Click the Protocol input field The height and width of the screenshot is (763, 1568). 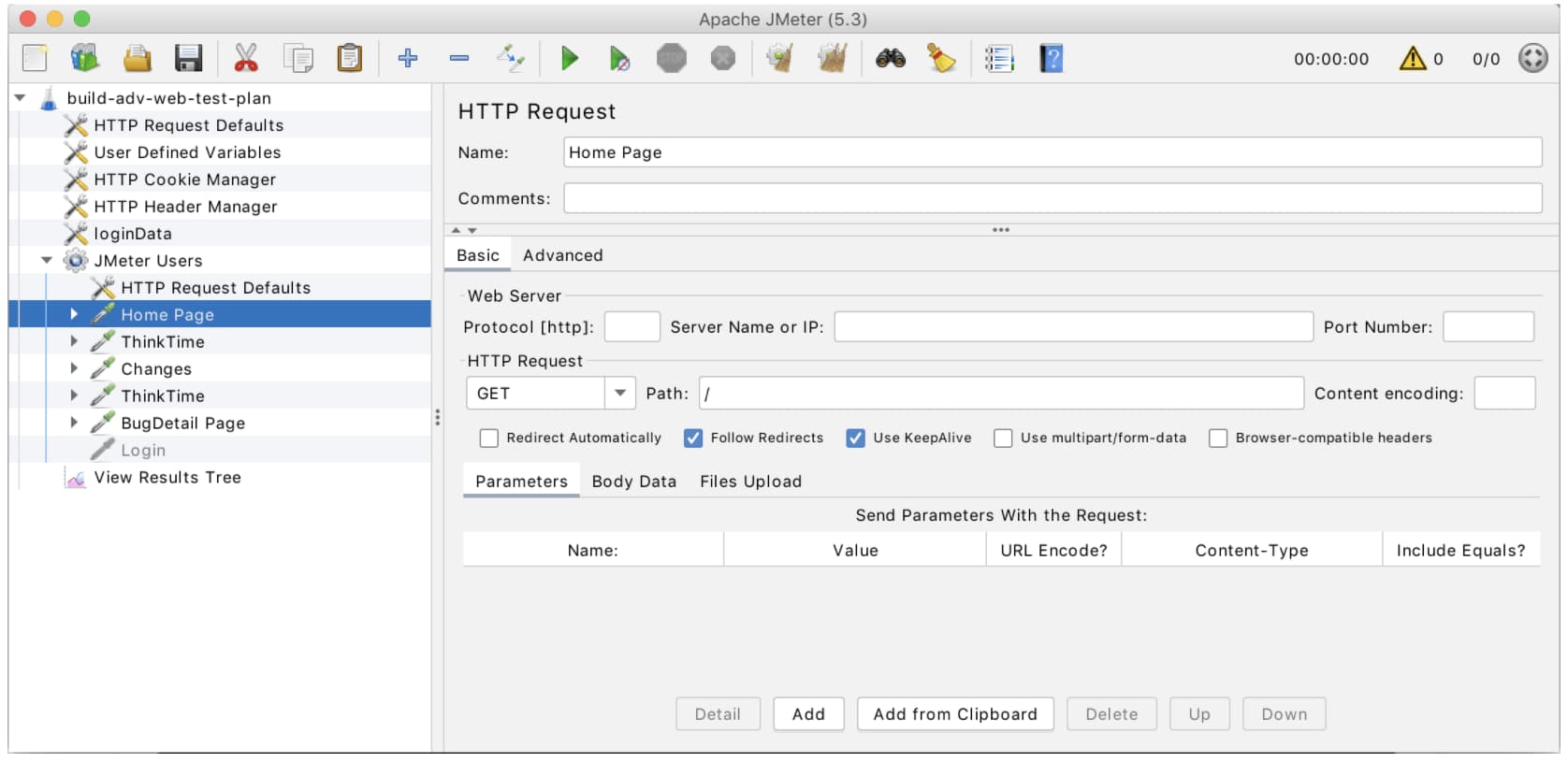pos(632,327)
